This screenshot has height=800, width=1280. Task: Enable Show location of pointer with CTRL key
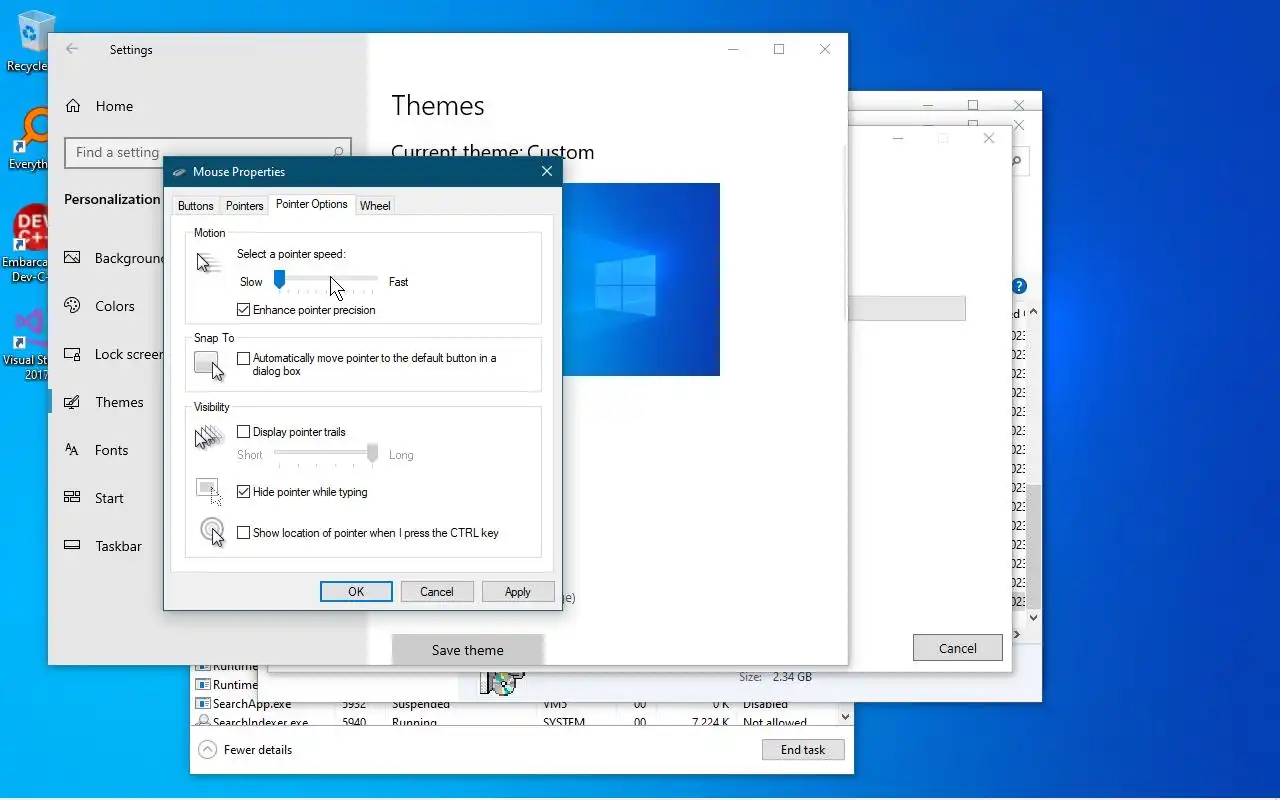click(243, 533)
